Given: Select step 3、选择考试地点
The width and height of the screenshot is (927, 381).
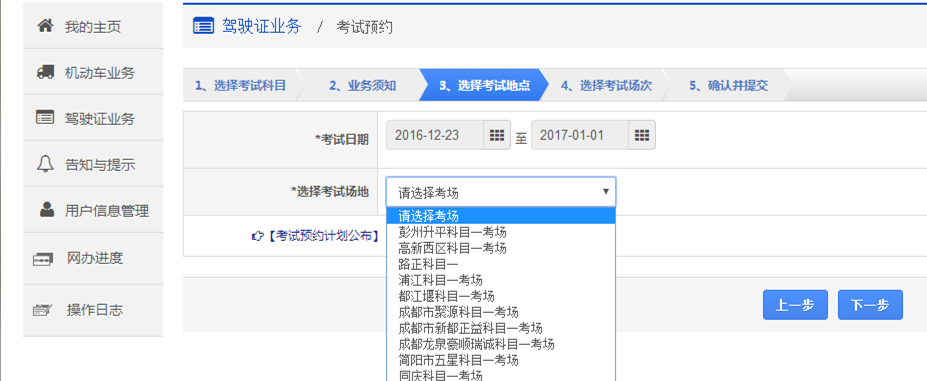Looking at the screenshot, I should coord(484,85).
